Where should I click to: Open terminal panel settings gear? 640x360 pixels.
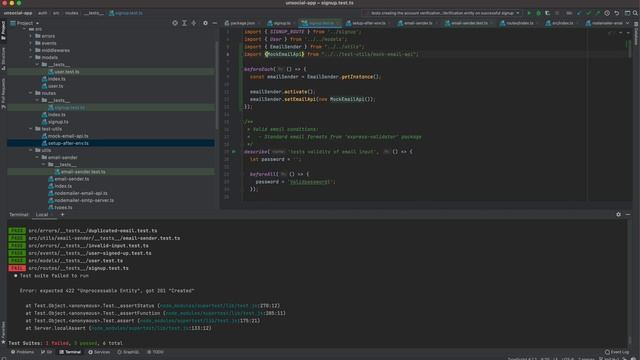(x=618, y=214)
